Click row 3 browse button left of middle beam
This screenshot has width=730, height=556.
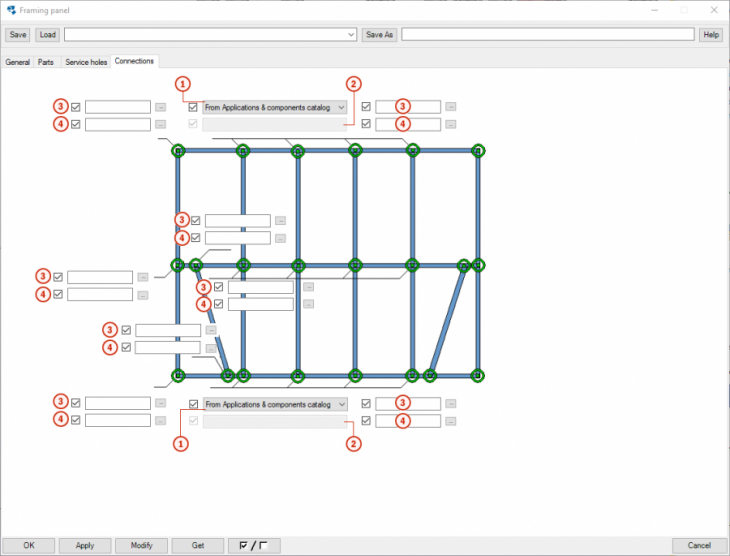point(142,278)
